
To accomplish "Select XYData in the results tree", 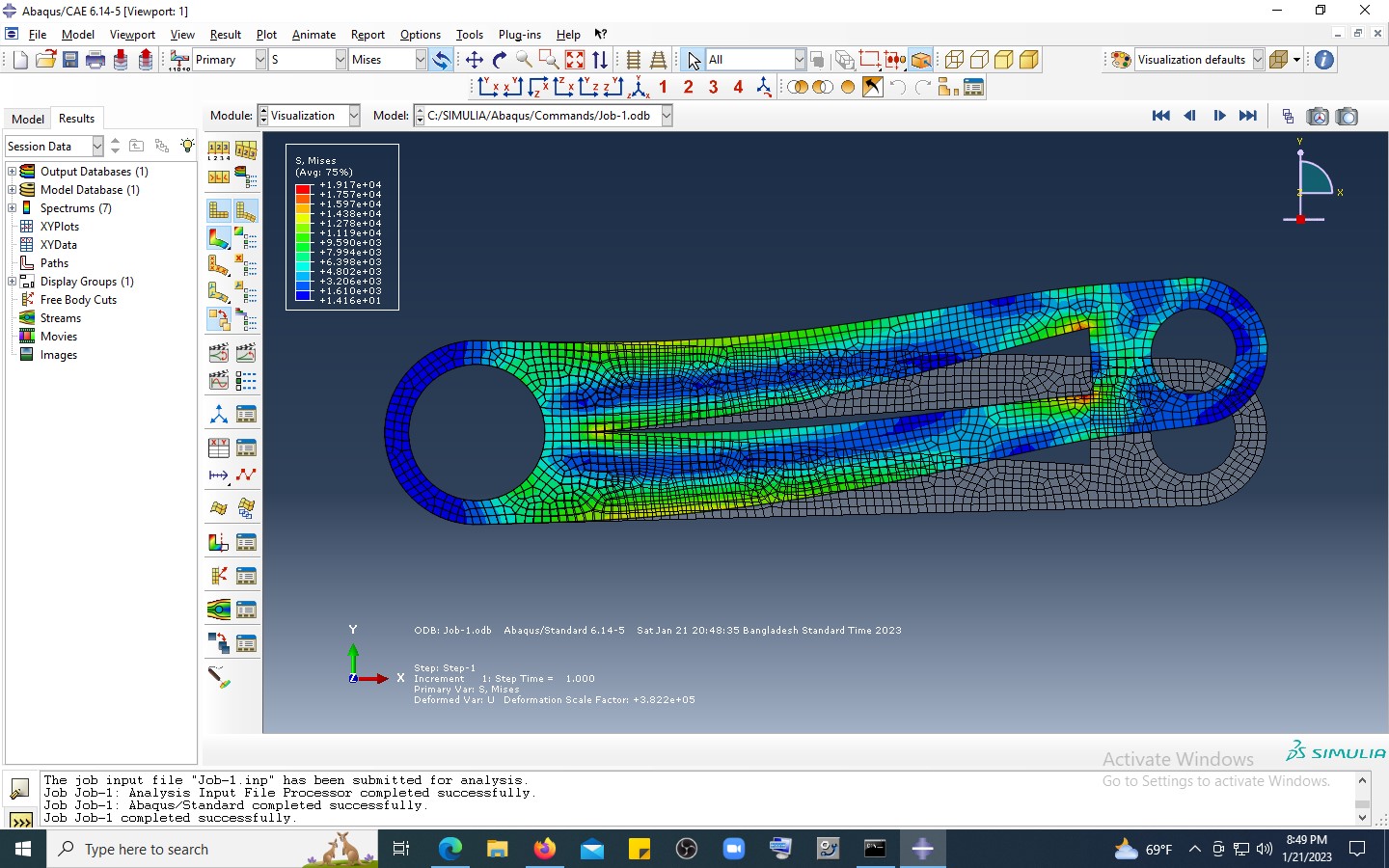I will [59, 245].
